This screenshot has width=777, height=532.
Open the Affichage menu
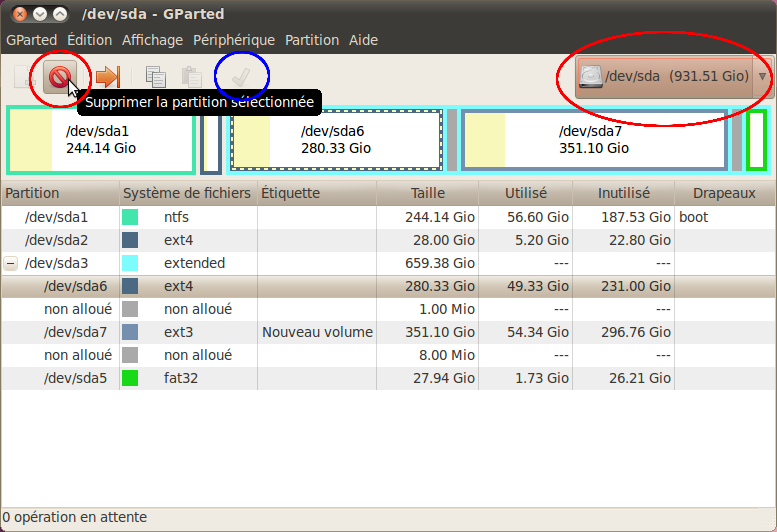click(x=152, y=40)
